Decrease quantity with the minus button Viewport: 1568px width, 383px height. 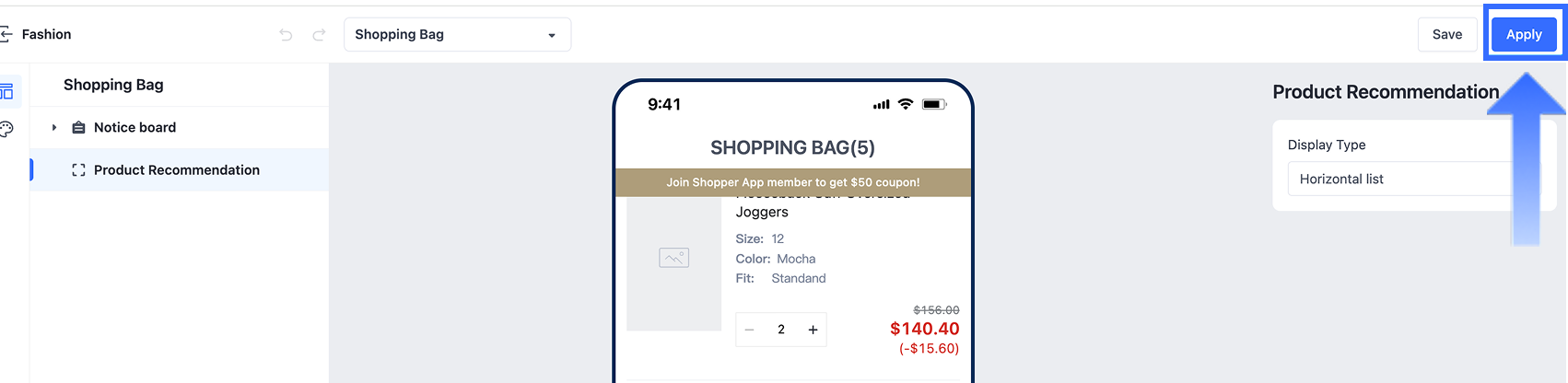[750, 330]
